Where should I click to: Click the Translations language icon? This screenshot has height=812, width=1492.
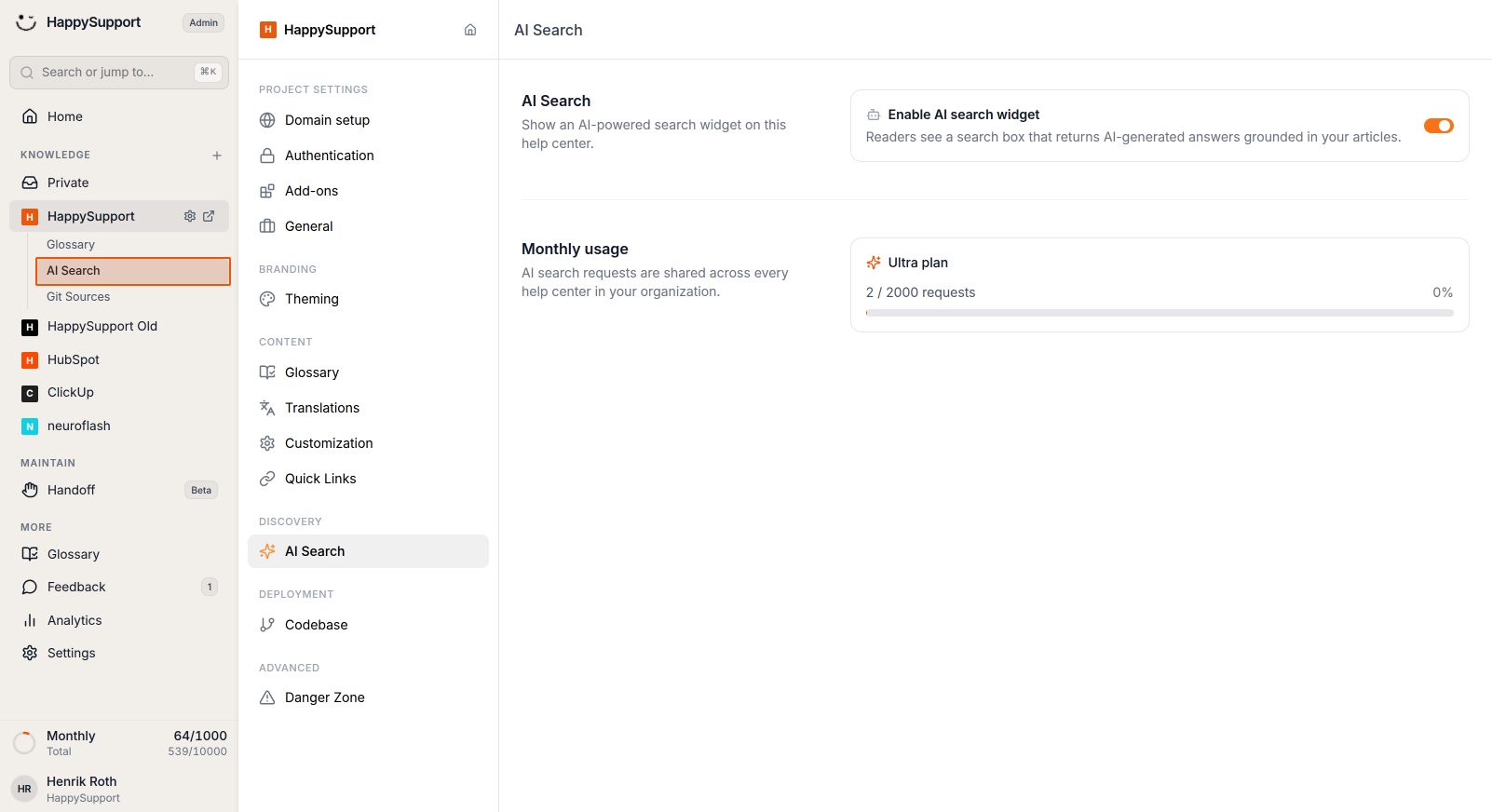[x=267, y=408]
